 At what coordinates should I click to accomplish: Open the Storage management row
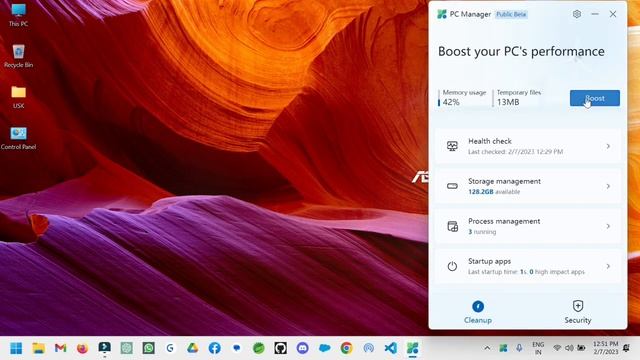pyautogui.click(x=528, y=186)
